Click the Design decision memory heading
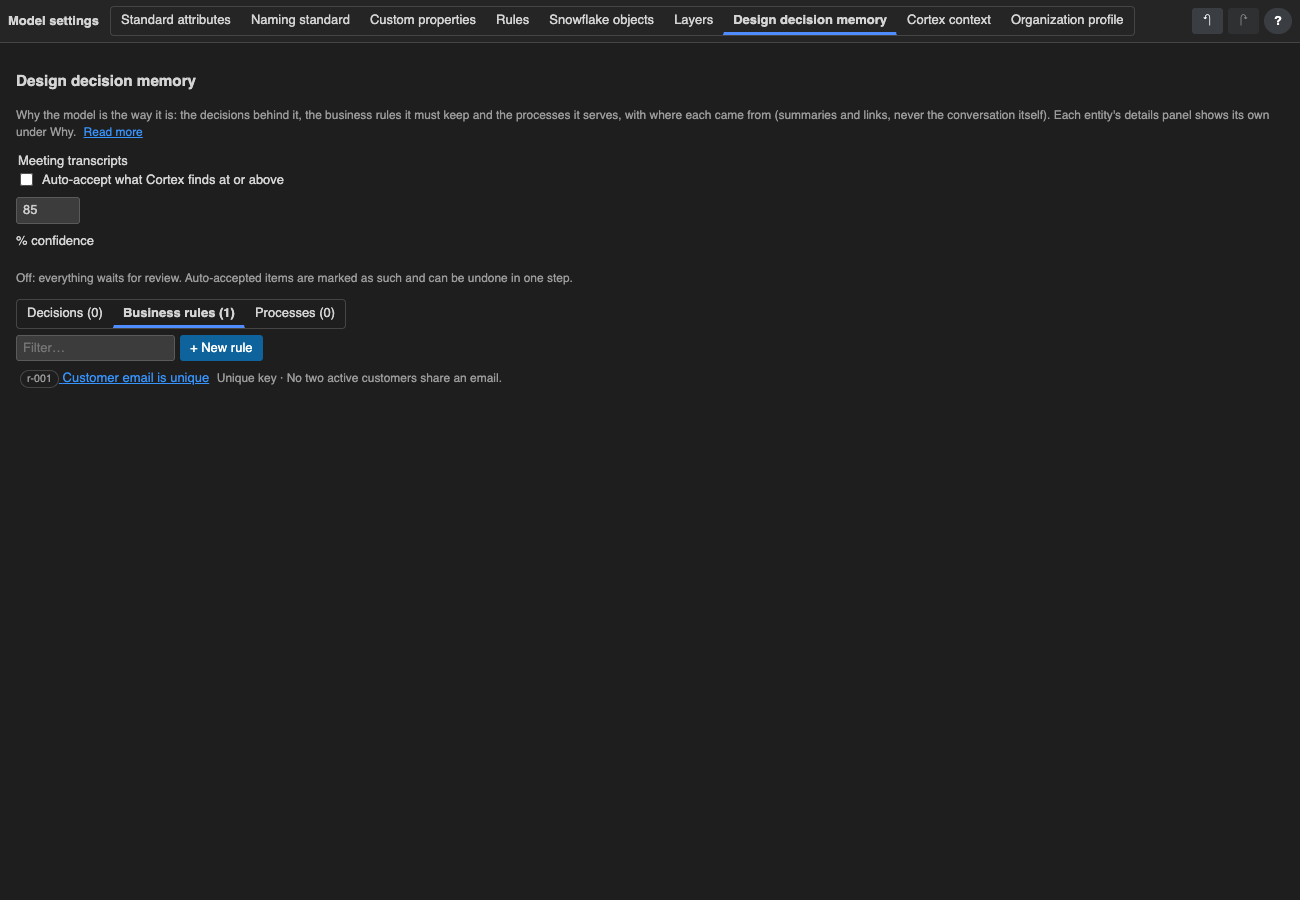Image resolution: width=1300 pixels, height=900 pixels. click(x=106, y=81)
